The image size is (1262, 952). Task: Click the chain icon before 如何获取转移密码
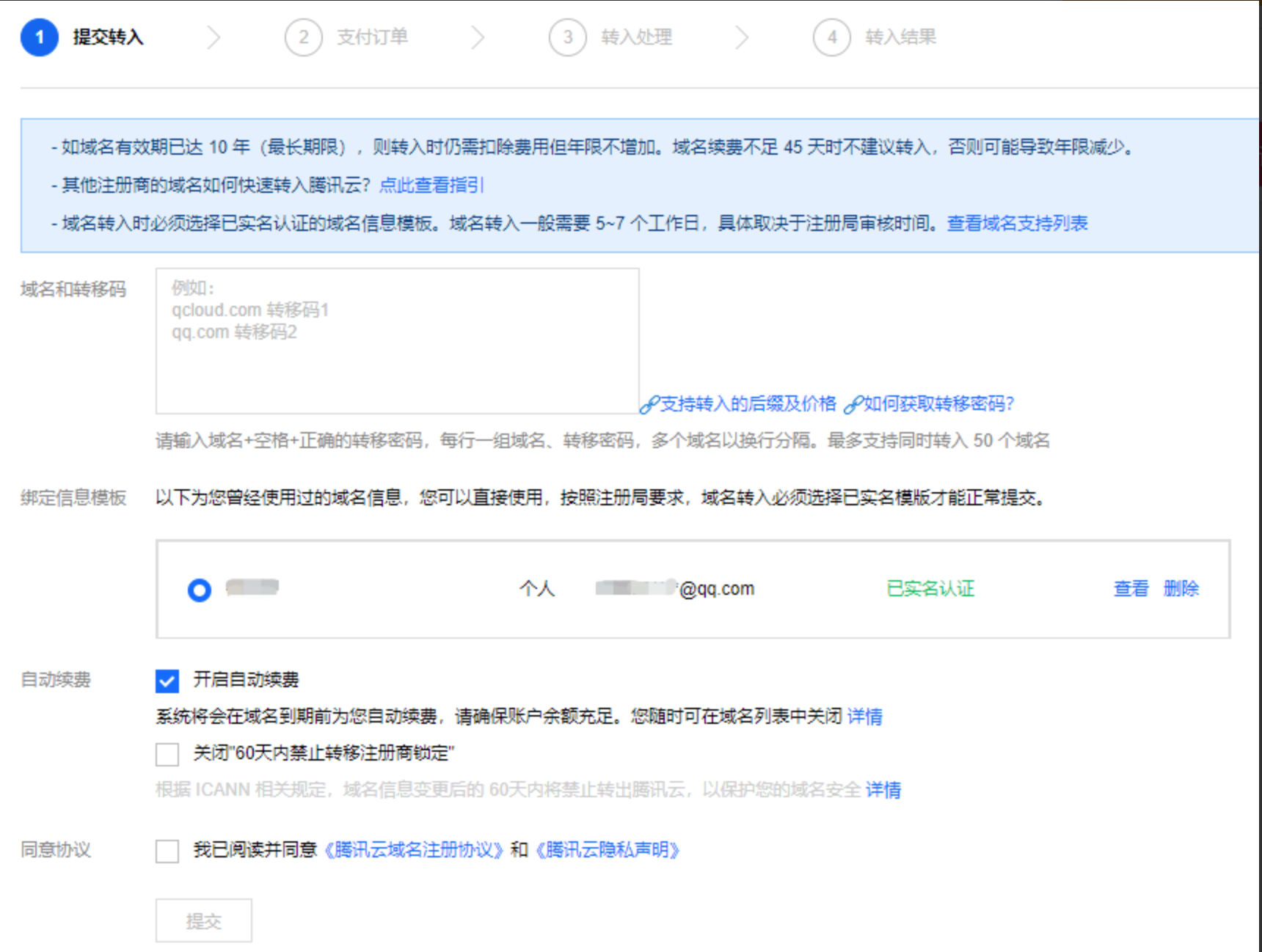pyautogui.click(x=853, y=405)
